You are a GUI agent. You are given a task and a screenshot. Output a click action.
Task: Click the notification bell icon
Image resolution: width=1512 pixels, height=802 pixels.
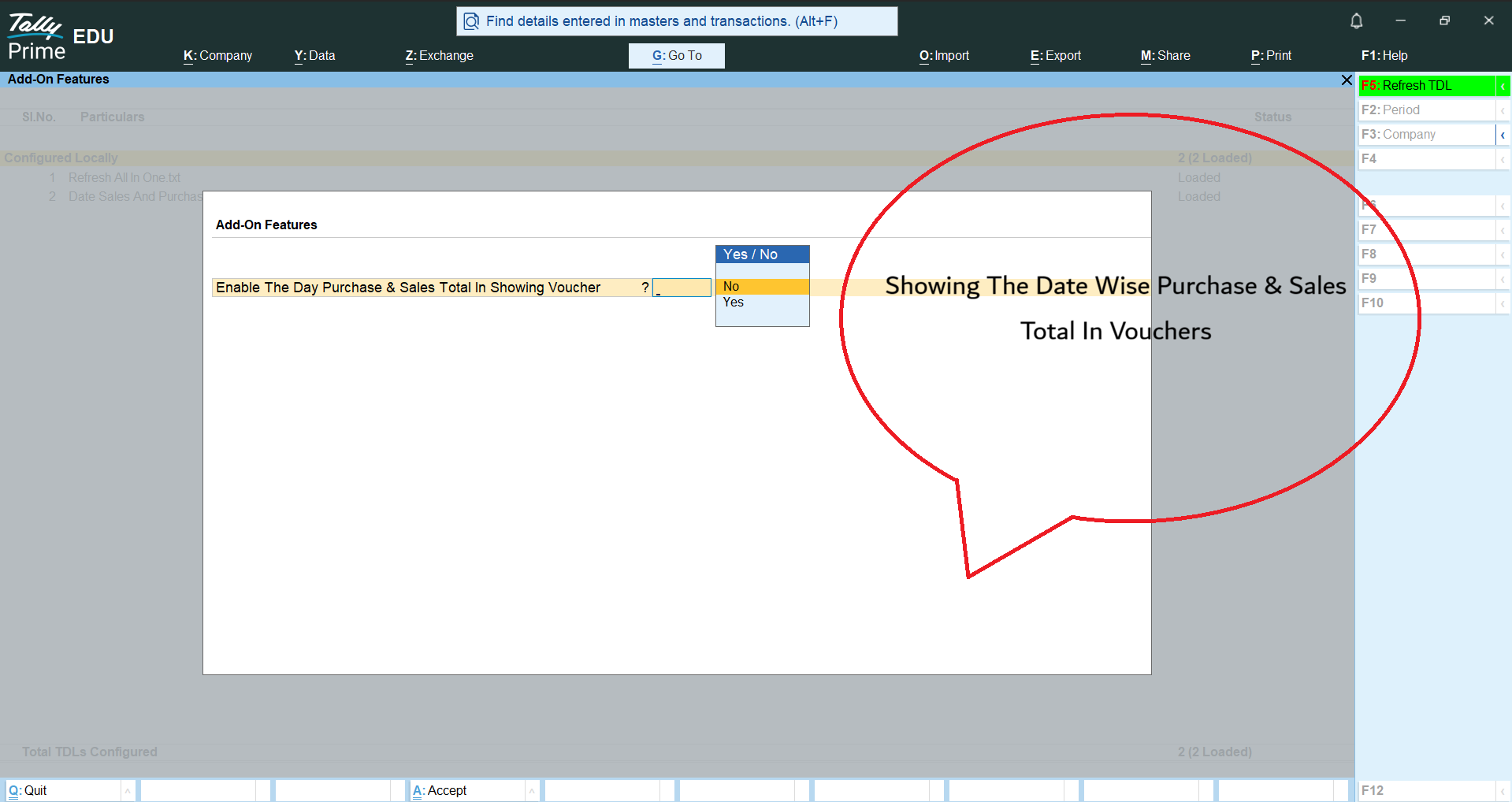(1356, 21)
